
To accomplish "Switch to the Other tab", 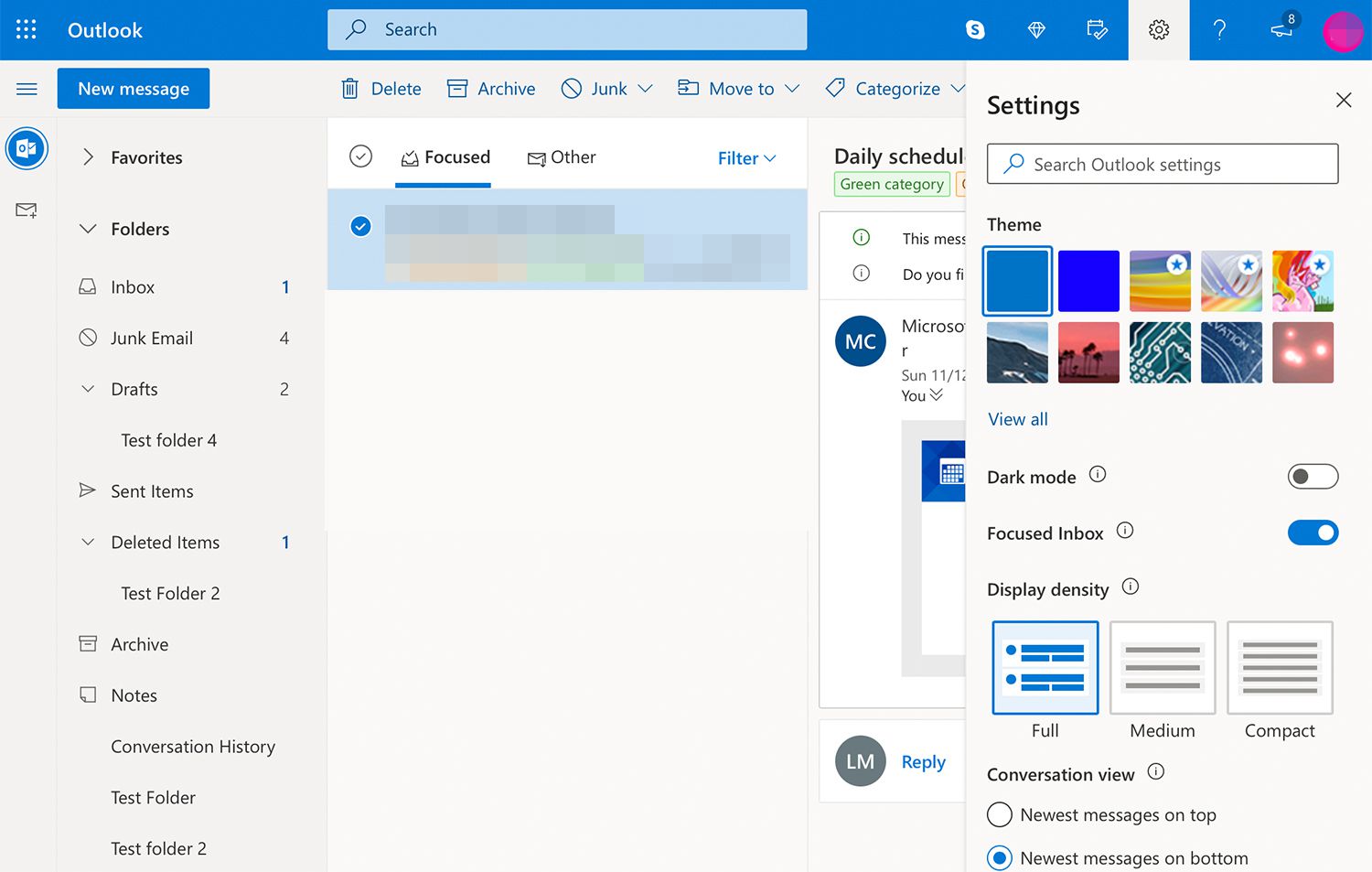I will coord(562,157).
